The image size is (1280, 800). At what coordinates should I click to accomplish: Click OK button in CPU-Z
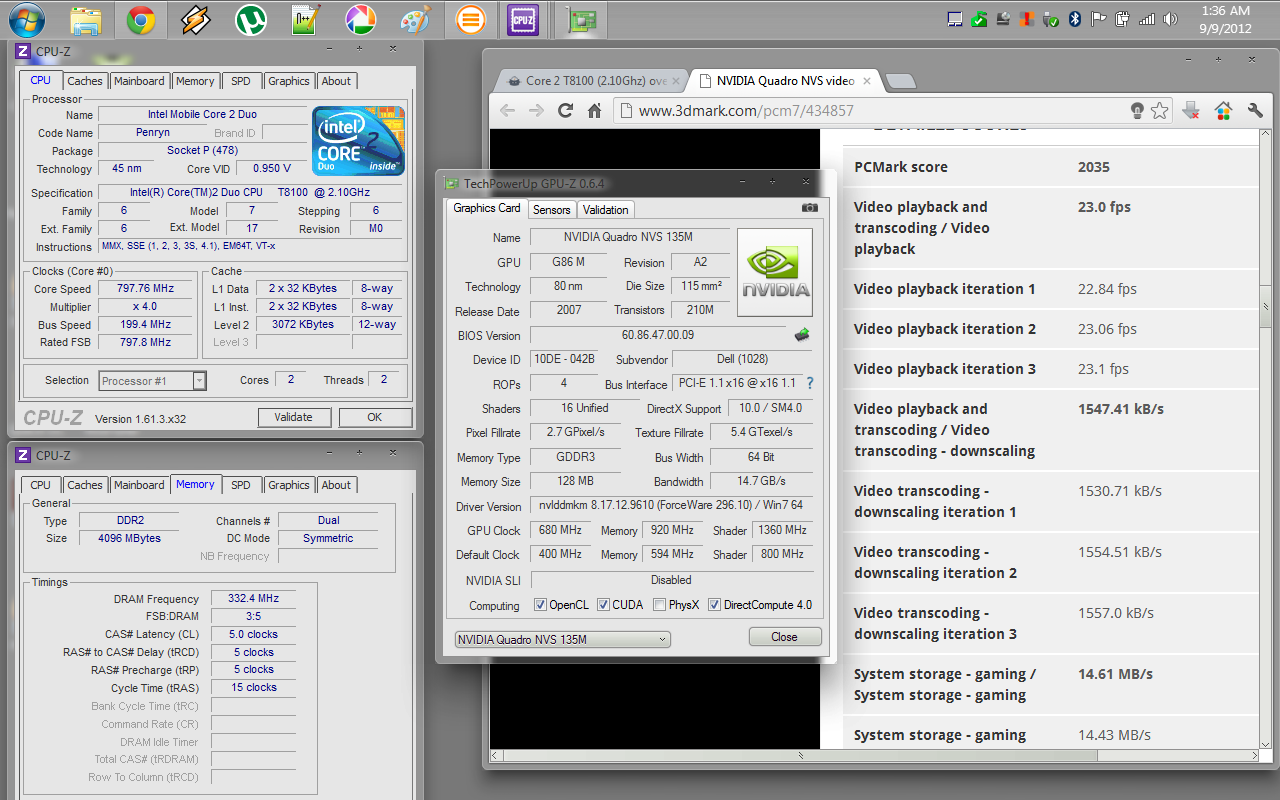[x=374, y=417]
